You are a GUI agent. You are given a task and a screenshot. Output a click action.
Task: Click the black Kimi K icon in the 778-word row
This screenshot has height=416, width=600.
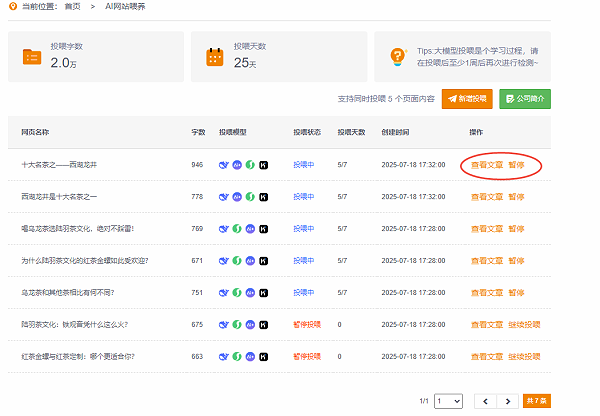pyautogui.click(x=263, y=197)
